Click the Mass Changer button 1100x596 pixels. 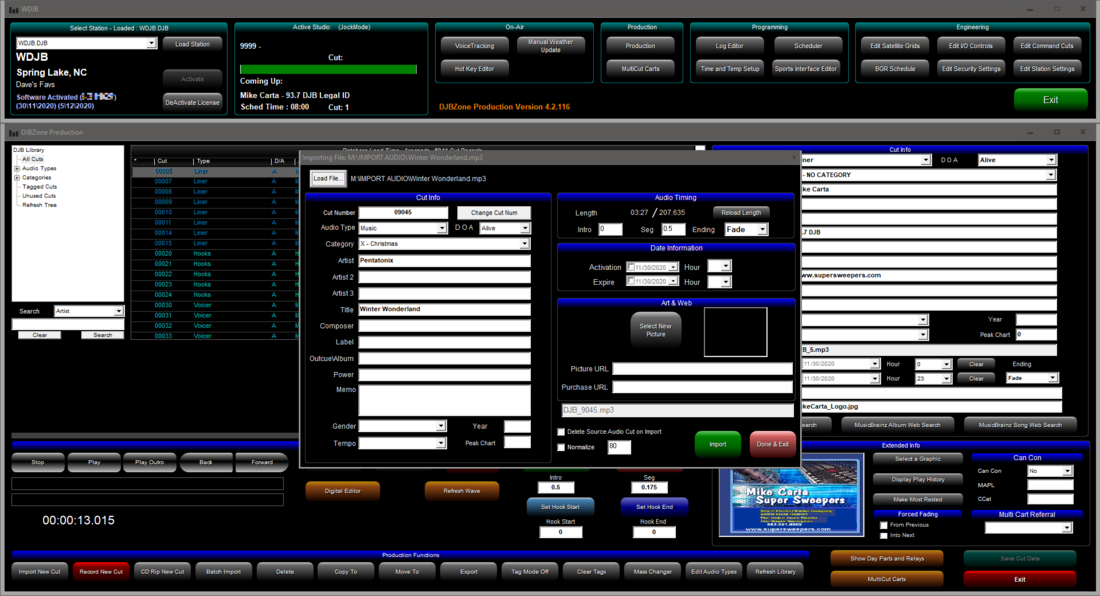pos(652,571)
